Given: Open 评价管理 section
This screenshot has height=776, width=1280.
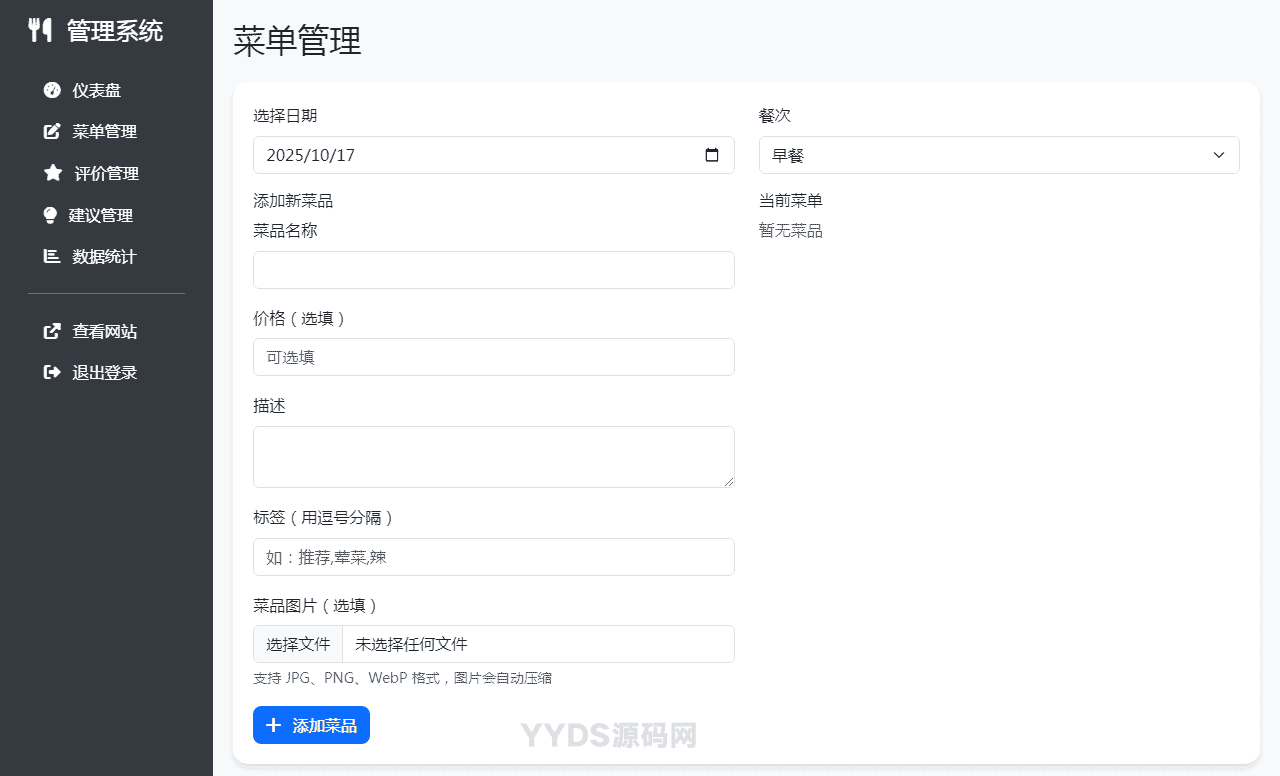Looking at the screenshot, I should (x=106, y=173).
